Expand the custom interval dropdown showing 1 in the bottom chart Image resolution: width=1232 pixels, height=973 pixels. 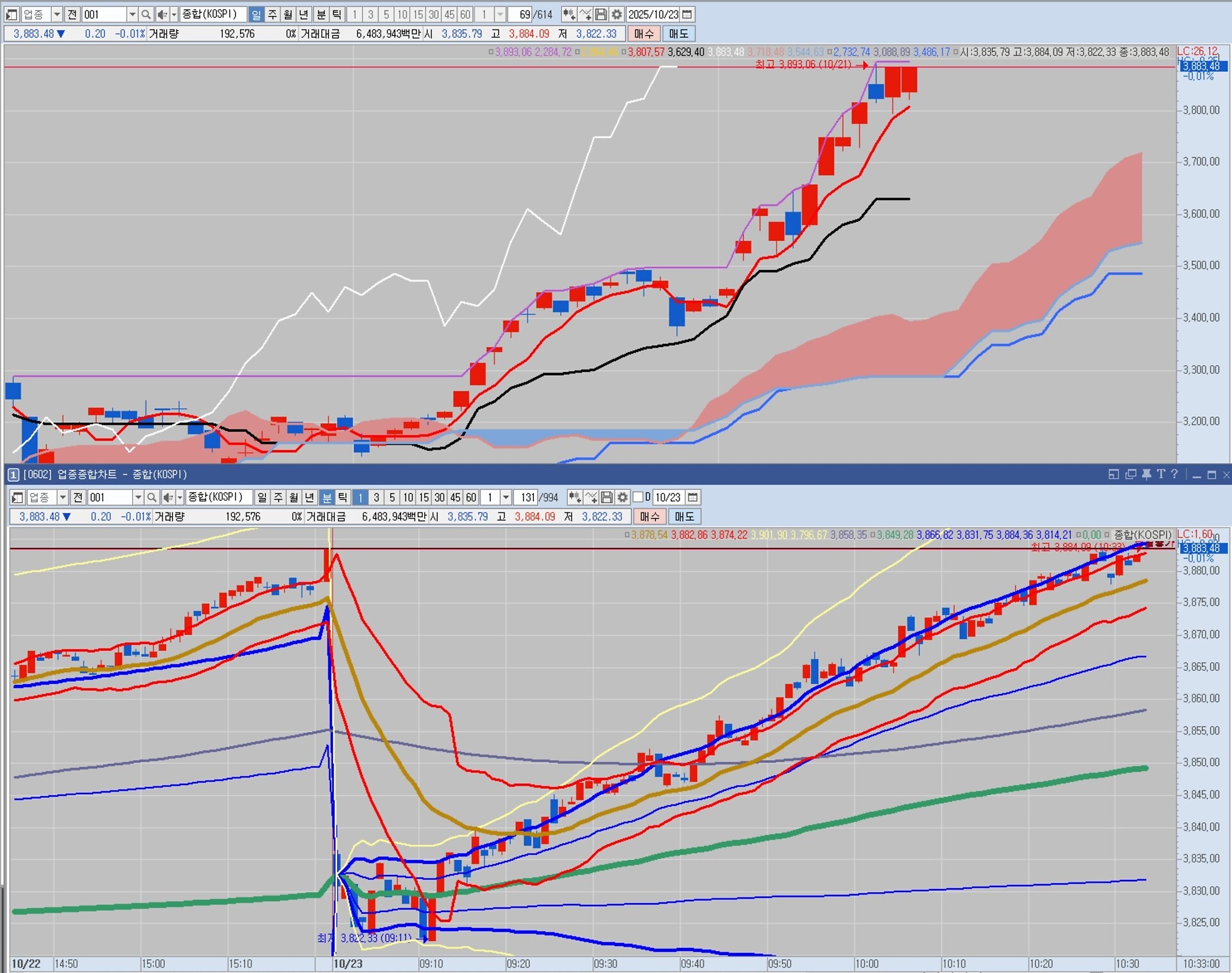tap(506, 497)
